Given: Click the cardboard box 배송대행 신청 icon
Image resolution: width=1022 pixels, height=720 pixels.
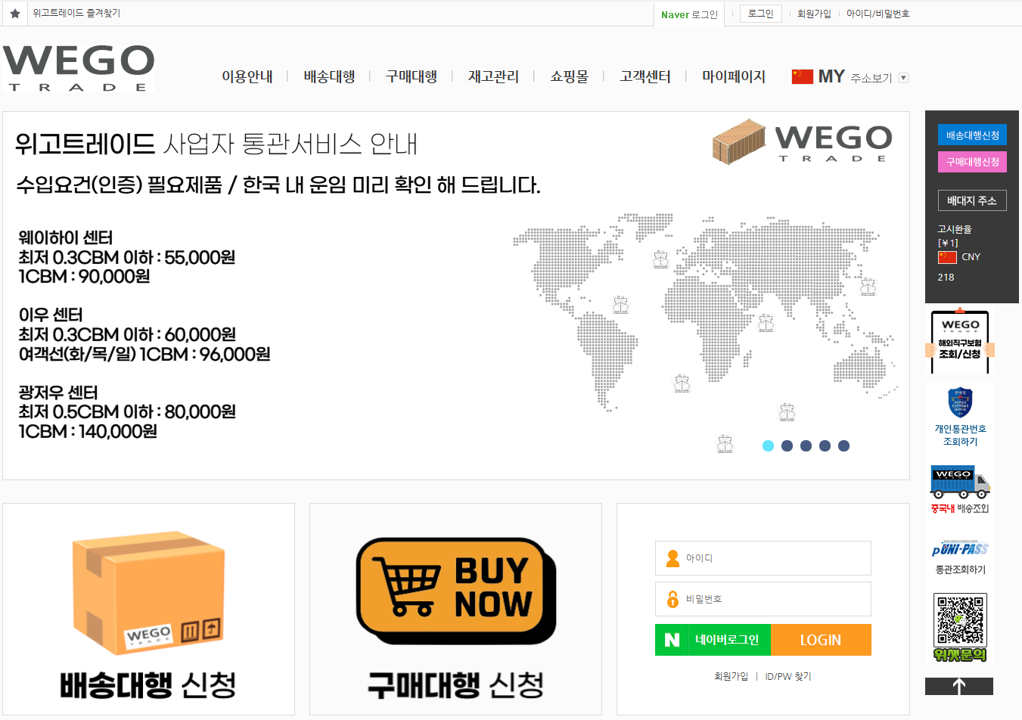Looking at the screenshot, I should point(149,593).
